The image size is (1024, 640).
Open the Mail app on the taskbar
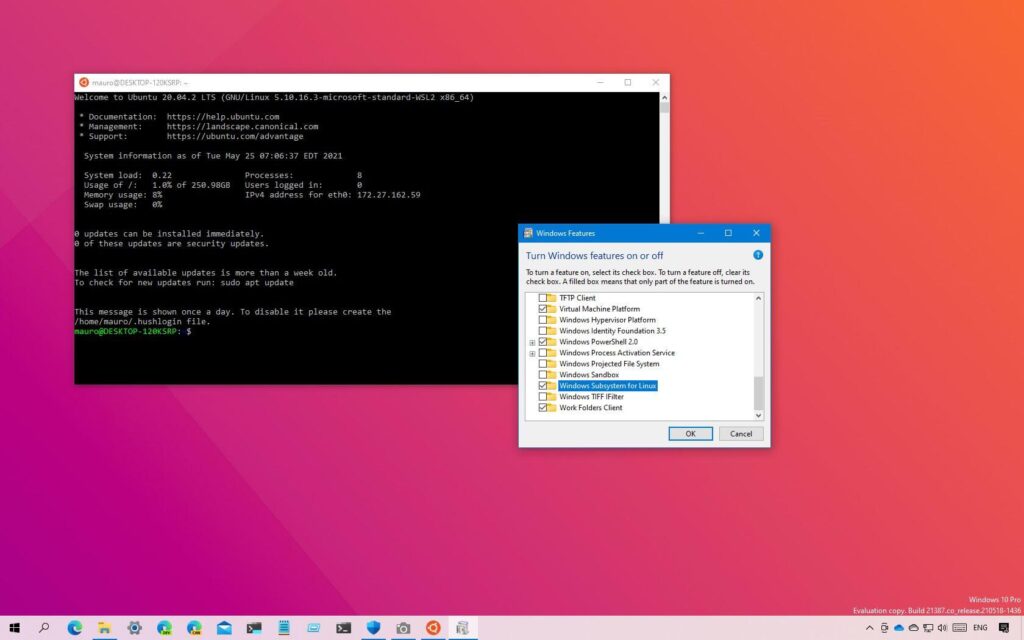point(224,628)
